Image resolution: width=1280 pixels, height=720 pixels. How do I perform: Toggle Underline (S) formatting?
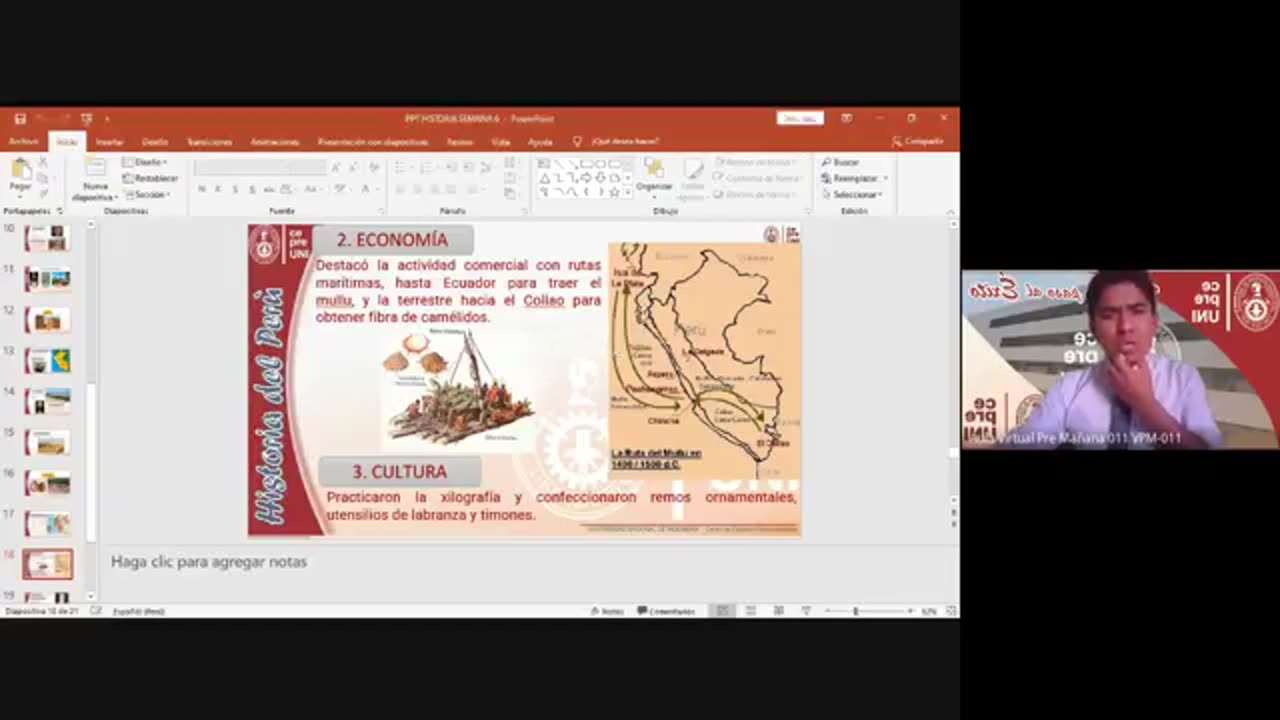tap(235, 189)
